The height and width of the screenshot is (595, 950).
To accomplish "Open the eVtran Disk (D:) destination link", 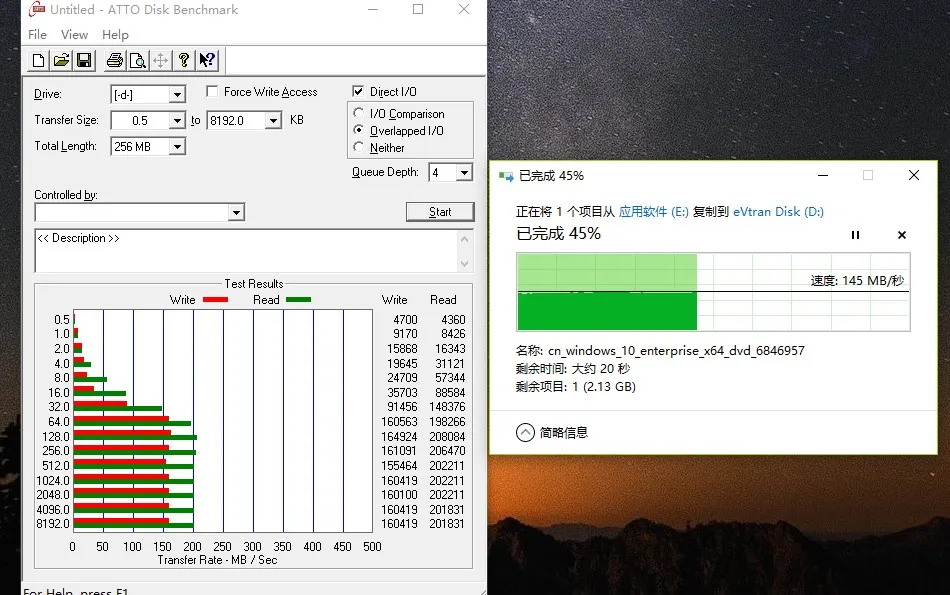I will pos(778,211).
